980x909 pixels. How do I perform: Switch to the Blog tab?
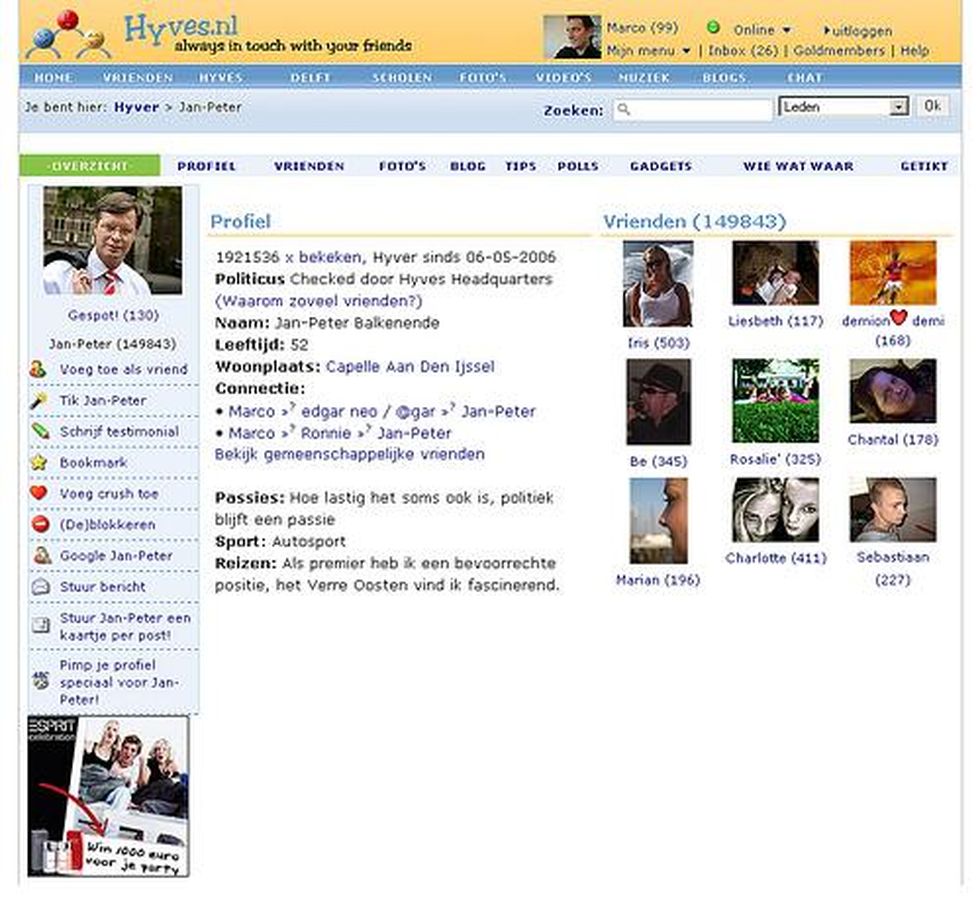(468, 166)
